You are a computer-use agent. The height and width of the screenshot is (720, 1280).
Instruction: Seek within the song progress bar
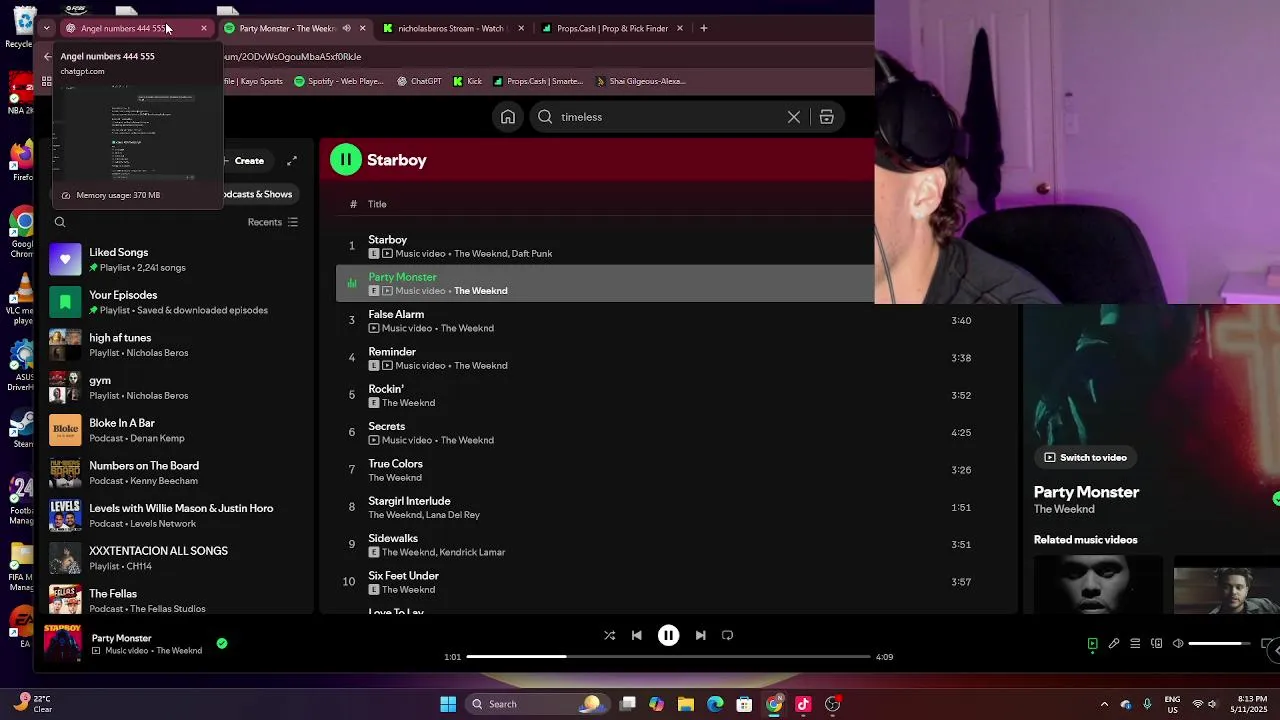pos(668,657)
